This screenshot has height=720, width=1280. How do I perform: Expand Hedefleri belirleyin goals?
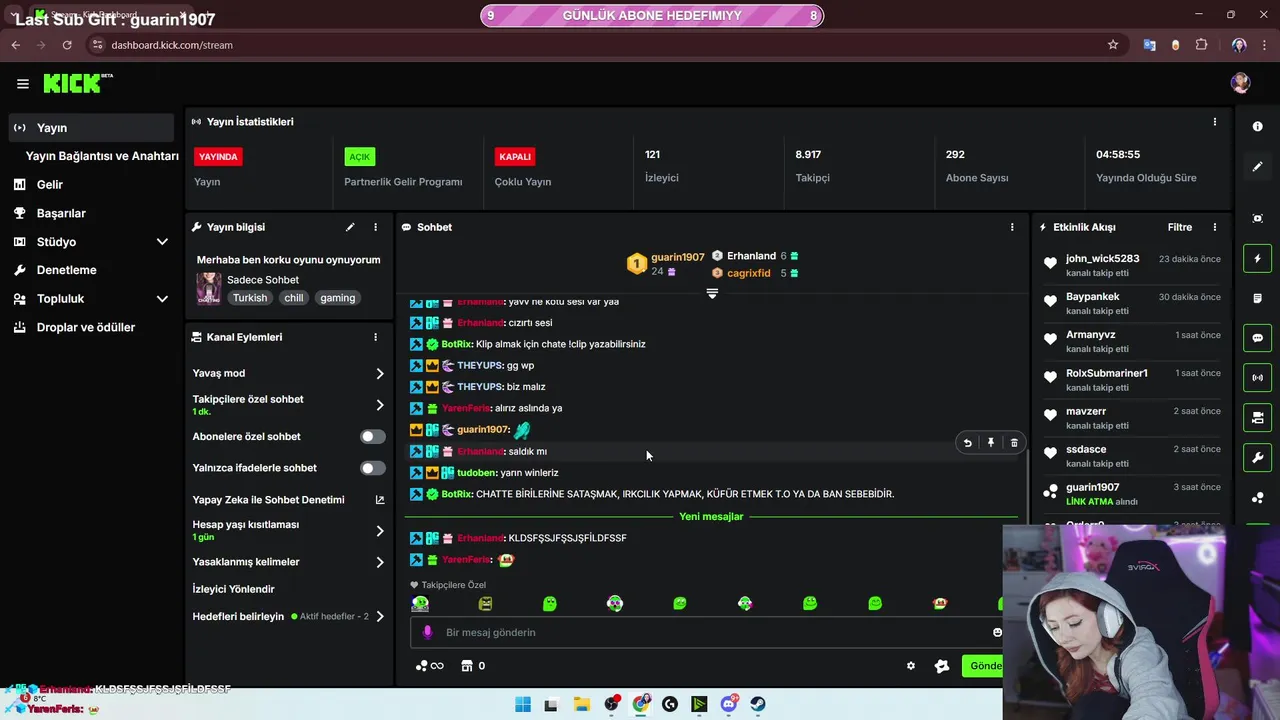pos(380,617)
